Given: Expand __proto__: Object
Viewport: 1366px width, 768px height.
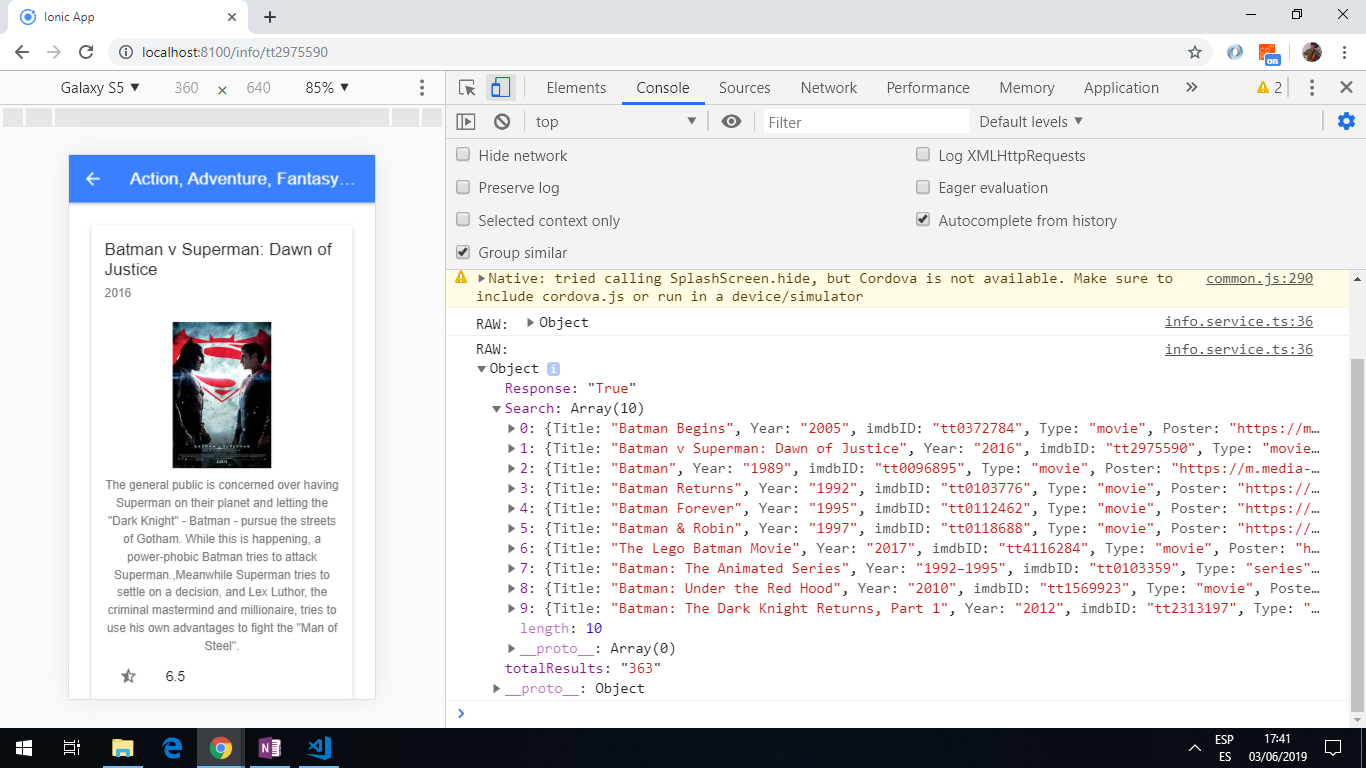Looking at the screenshot, I should tap(497, 689).
